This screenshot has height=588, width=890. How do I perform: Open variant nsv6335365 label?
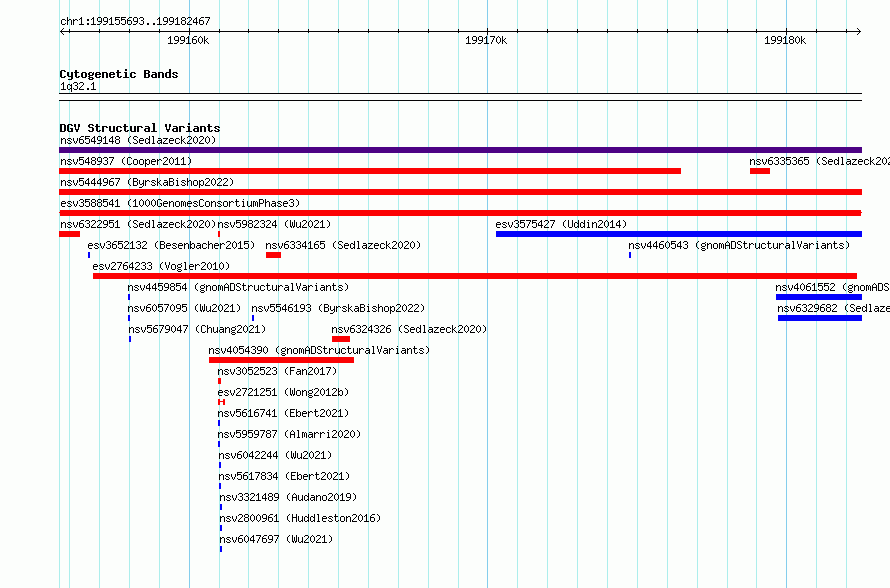click(x=819, y=161)
